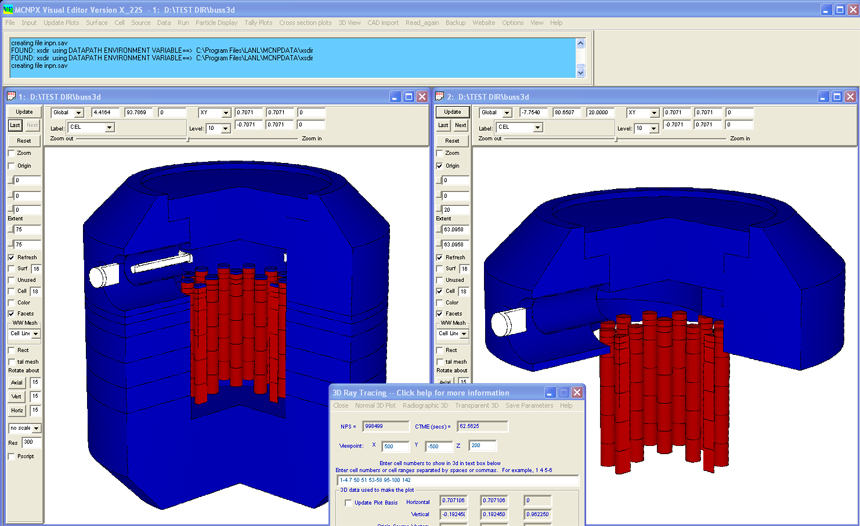Click window 2 document icon in its title bar

[x=439, y=97]
